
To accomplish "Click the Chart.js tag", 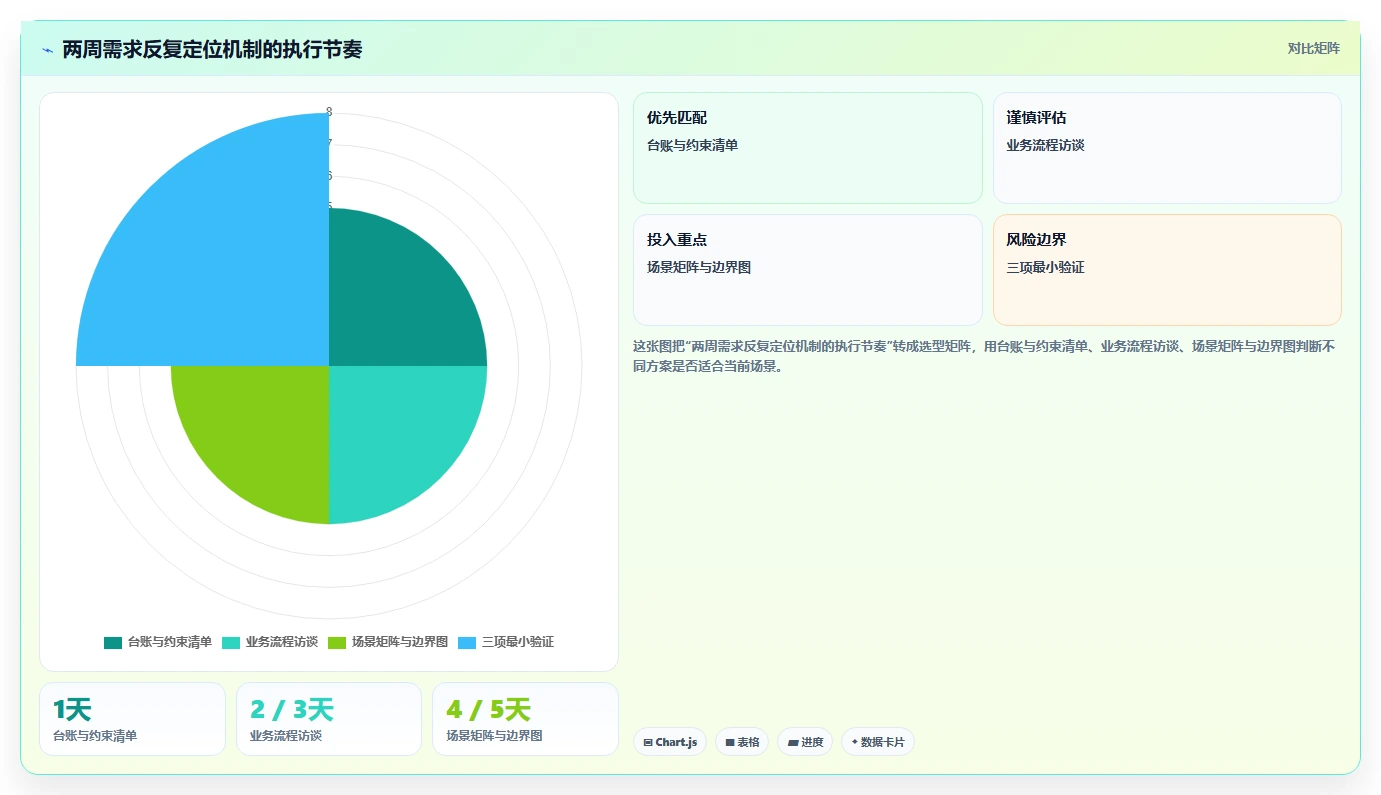I will click(670, 742).
